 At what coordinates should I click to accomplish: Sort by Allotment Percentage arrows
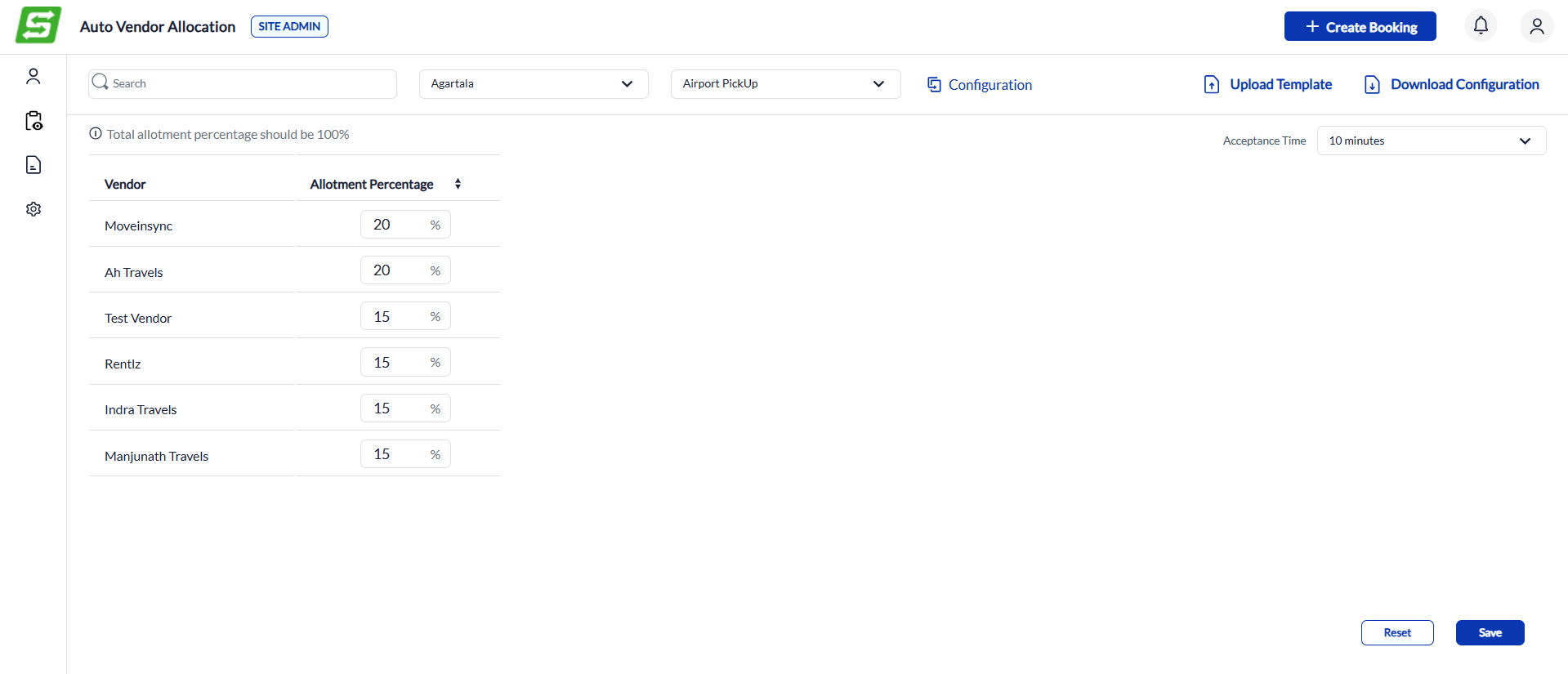coord(458,184)
